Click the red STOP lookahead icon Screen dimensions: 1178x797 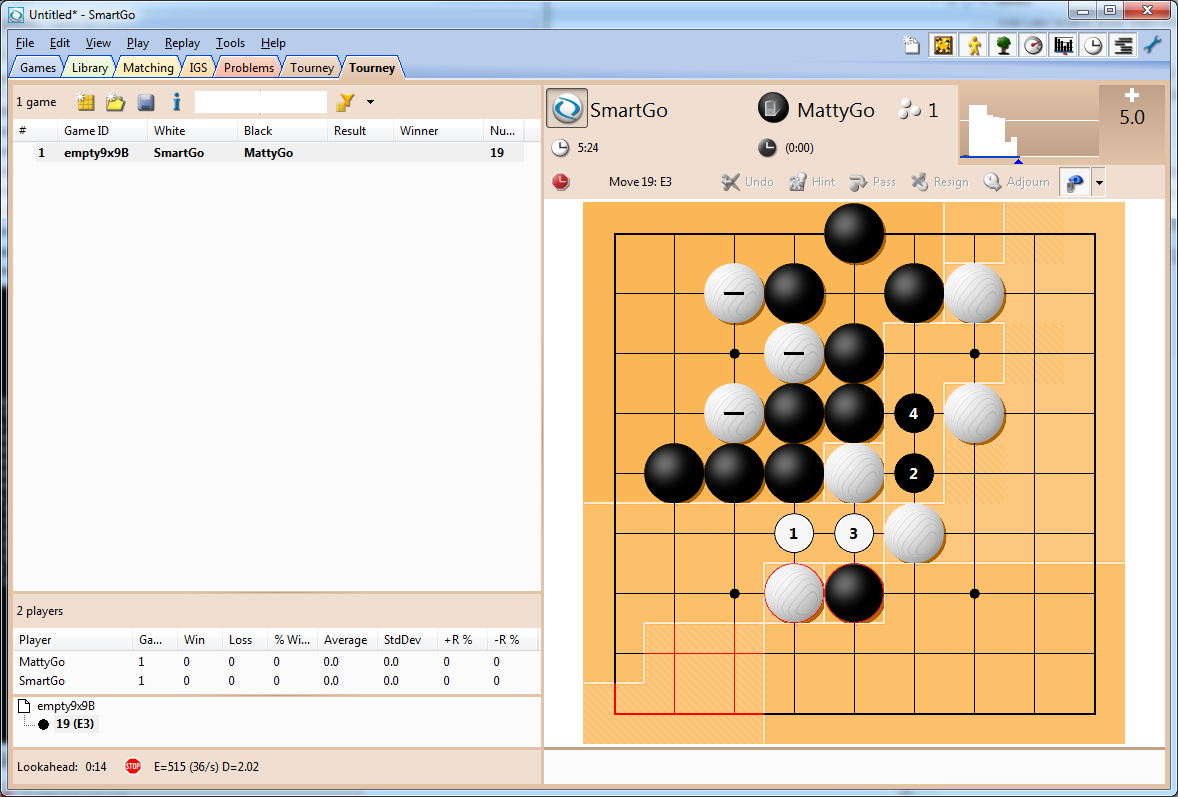pyautogui.click(x=133, y=766)
